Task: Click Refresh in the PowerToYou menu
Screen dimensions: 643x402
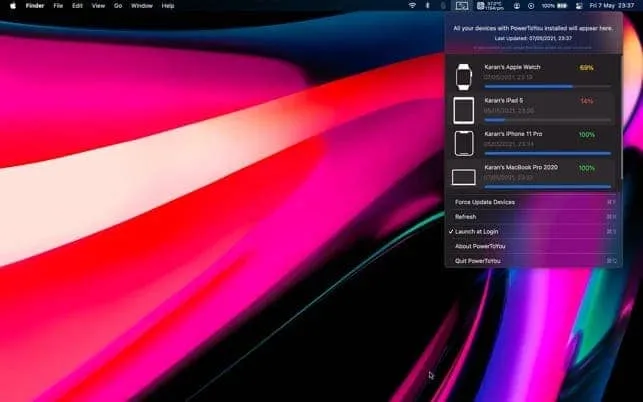Action: pyautogui.click(x=466, y=216)
